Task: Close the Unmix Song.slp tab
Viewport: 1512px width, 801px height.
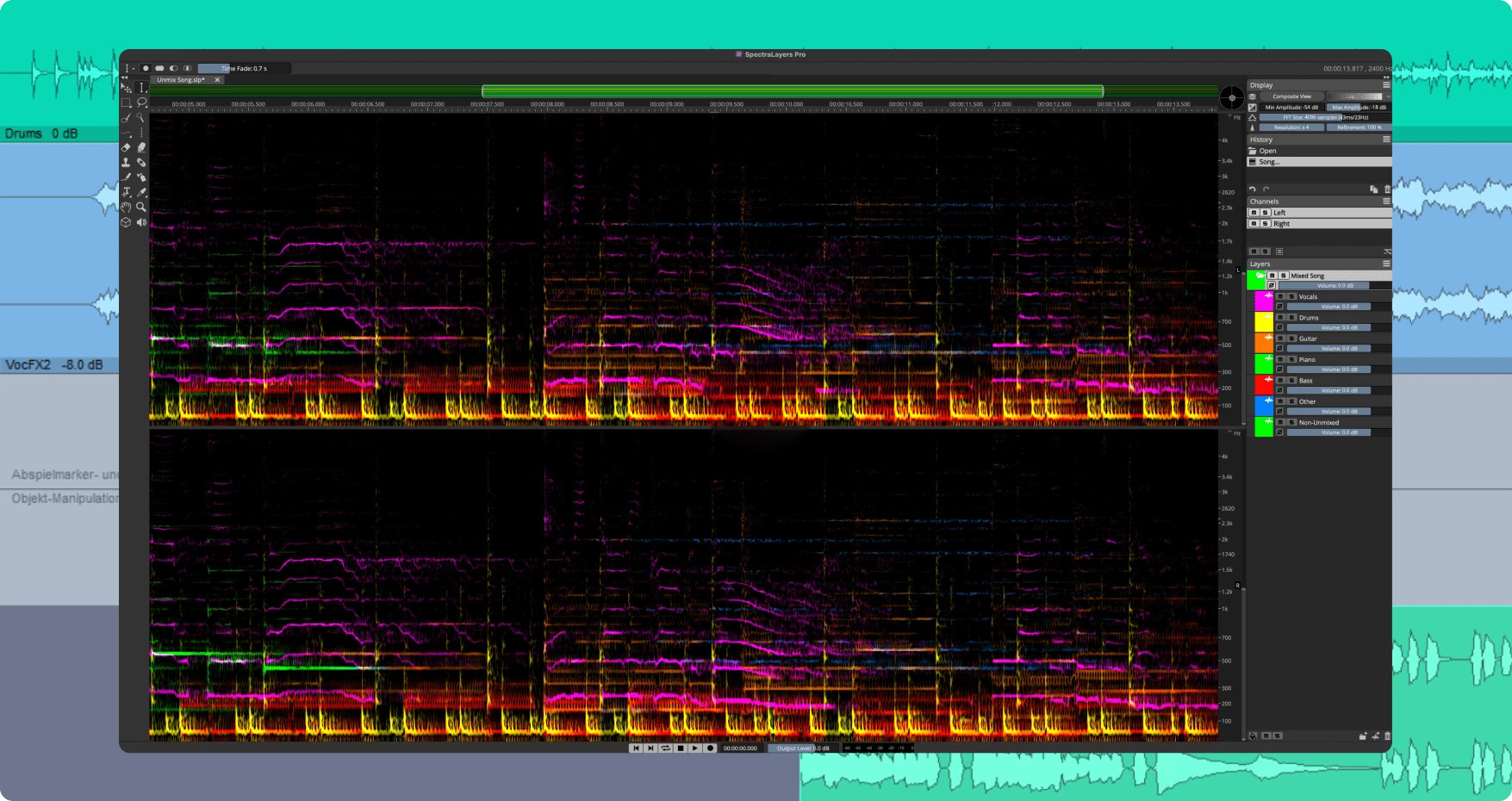Action: click(217, 80)
